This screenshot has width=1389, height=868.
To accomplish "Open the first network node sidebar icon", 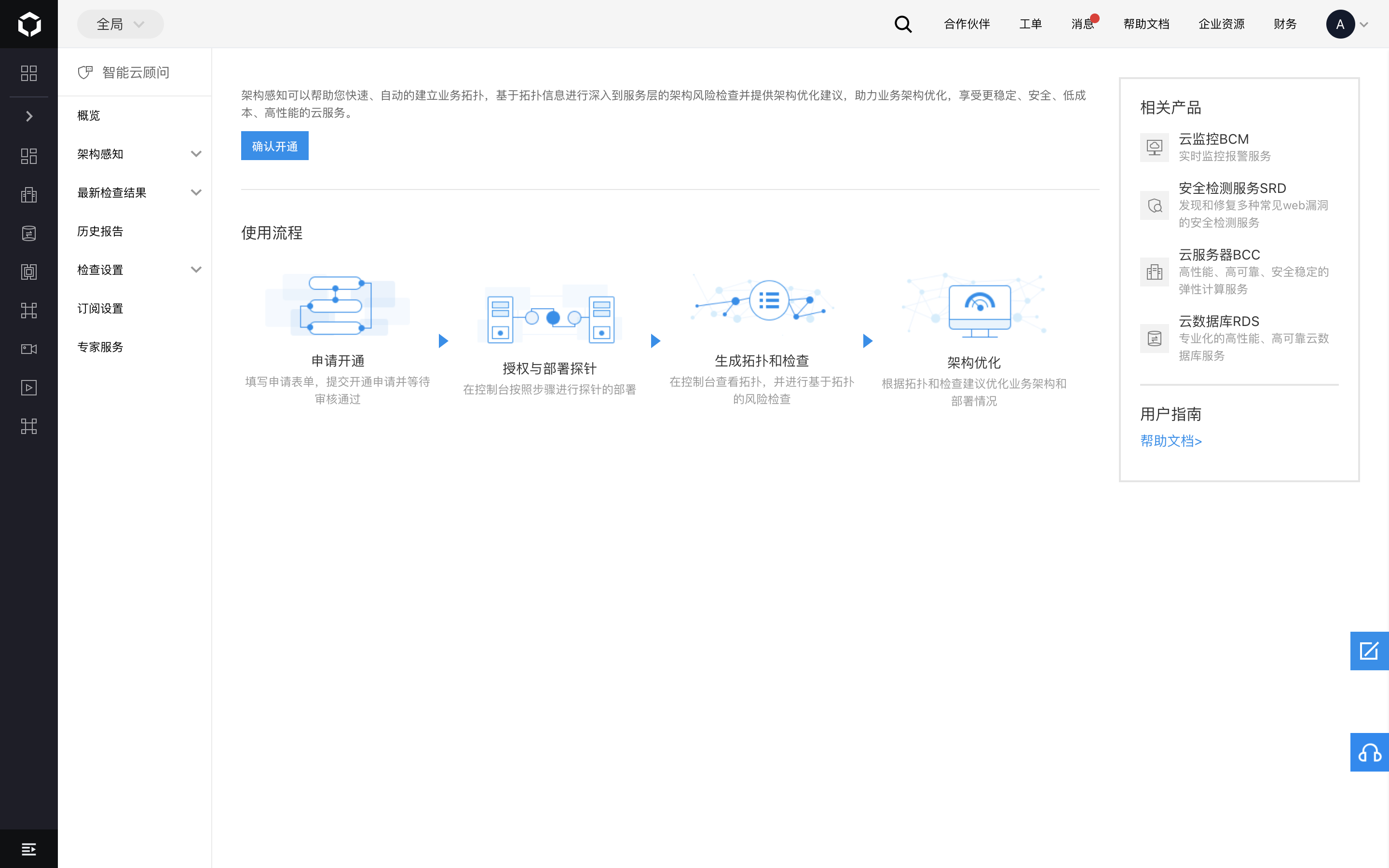I will pos(29,311).
